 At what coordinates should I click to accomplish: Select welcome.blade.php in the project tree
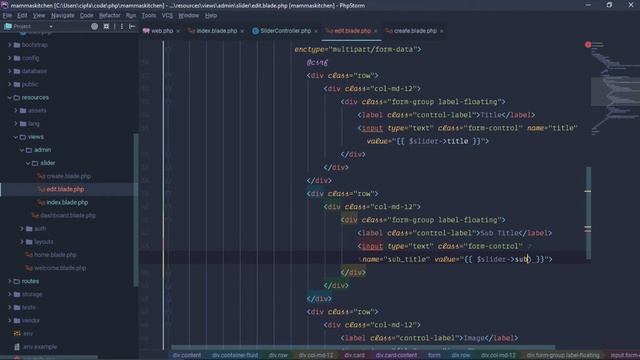point(60,268)
